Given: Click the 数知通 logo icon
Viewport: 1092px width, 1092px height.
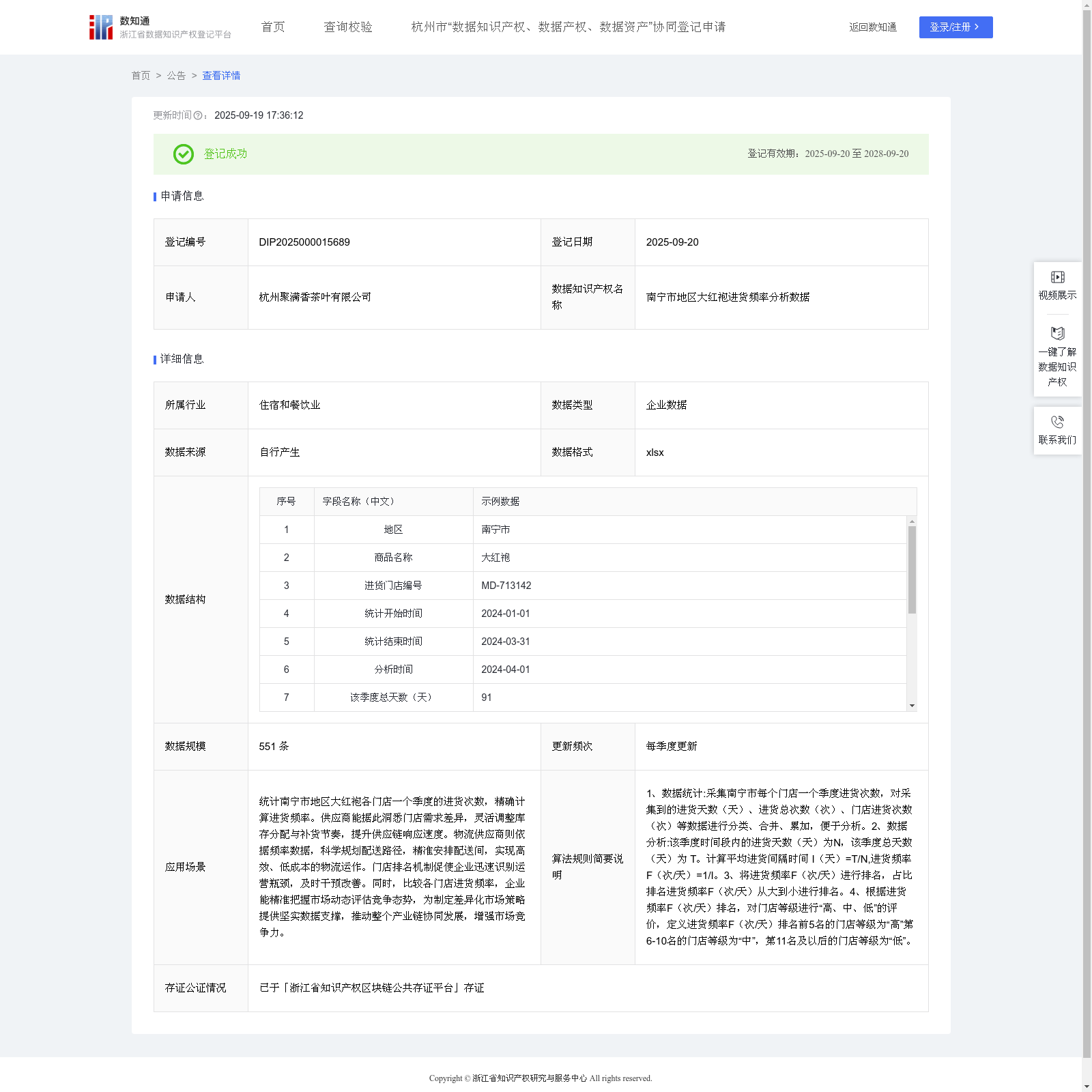Looking at the screenshot, I should [101, 27].
